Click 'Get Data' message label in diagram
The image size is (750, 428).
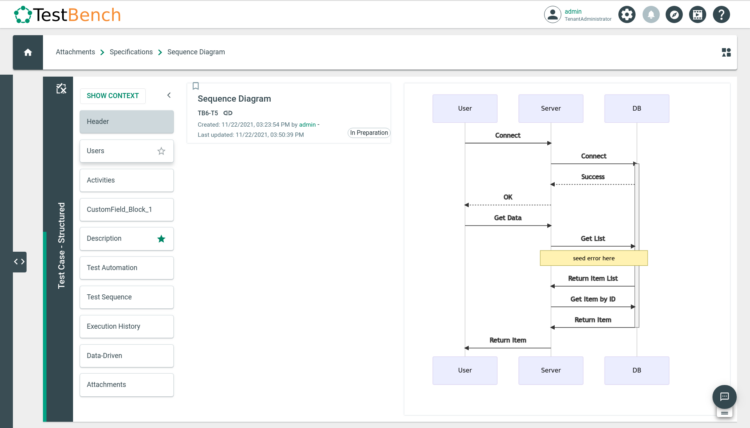508,218
